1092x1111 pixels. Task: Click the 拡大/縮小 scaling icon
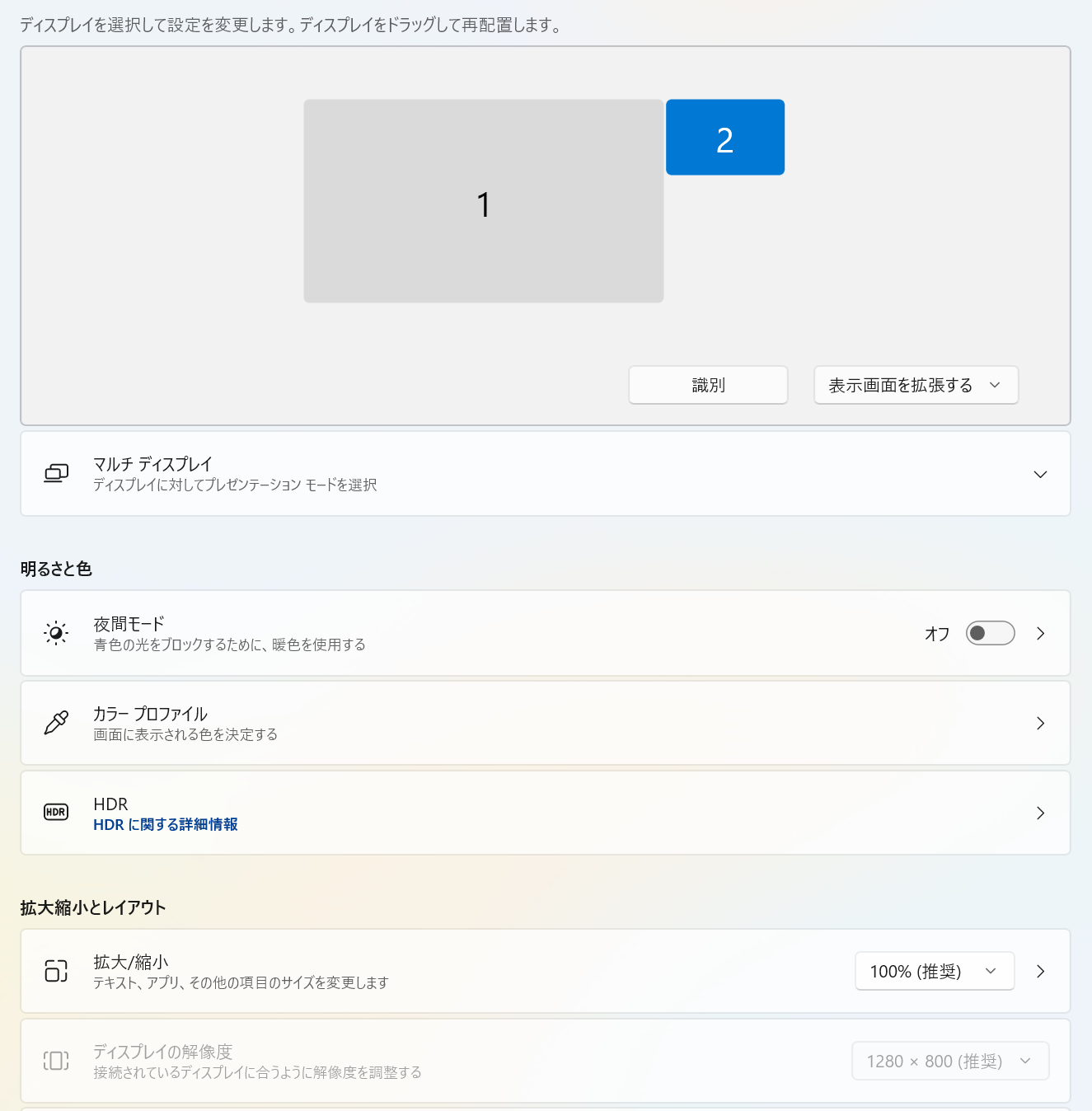(55, 971)
